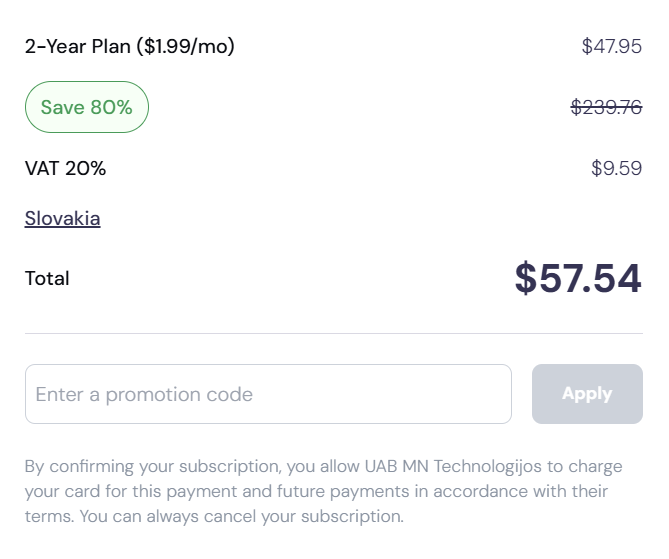This screenshot has height=559, width=669.
Task: Click the crossed-out $239.76 original price
Action: (x=605, y=107)
